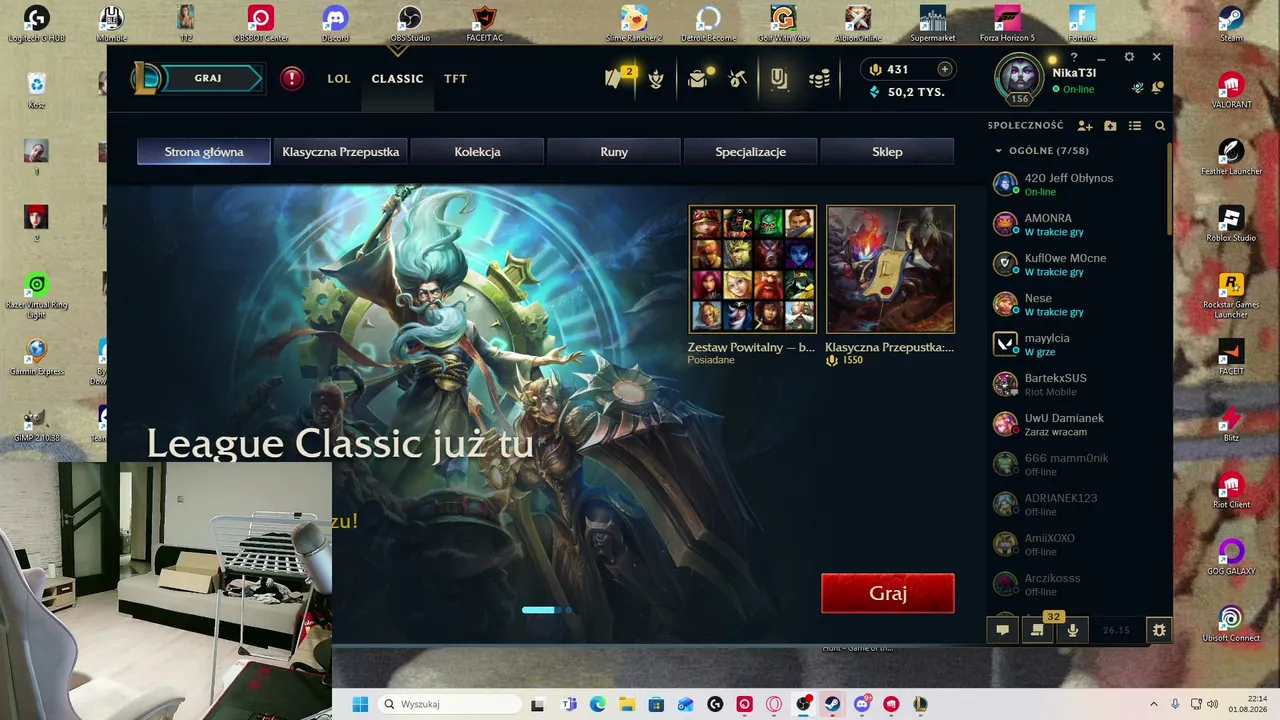This screenshot has width=1280, height=720.
Task: Click the red alert exclamation icon
Action: click(x=292, y=78)
